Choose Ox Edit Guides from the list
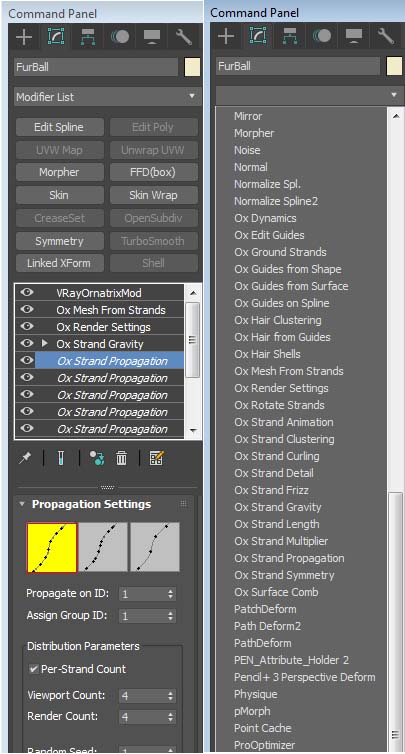The height and width of the screenshot is (754, 405). pos(269,235)
